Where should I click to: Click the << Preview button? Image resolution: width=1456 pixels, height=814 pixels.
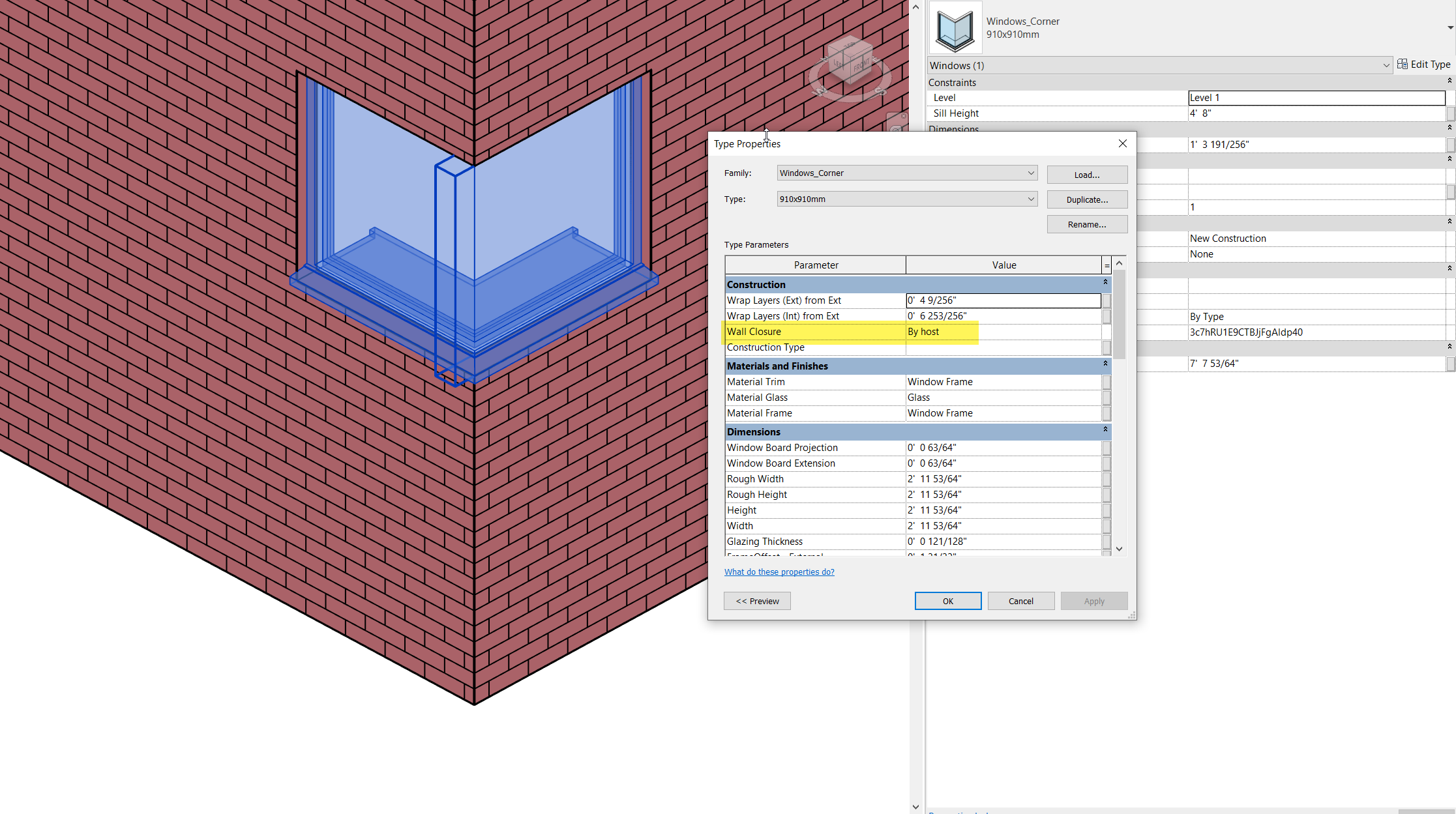(756, 600)
